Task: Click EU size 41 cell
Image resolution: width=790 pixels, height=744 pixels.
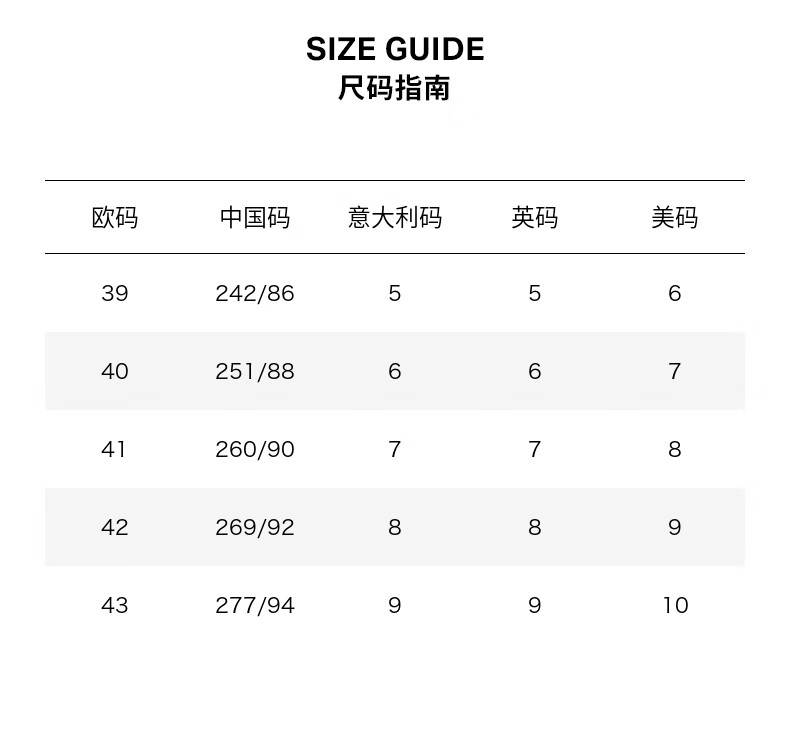Action: [x=115, y=449]
